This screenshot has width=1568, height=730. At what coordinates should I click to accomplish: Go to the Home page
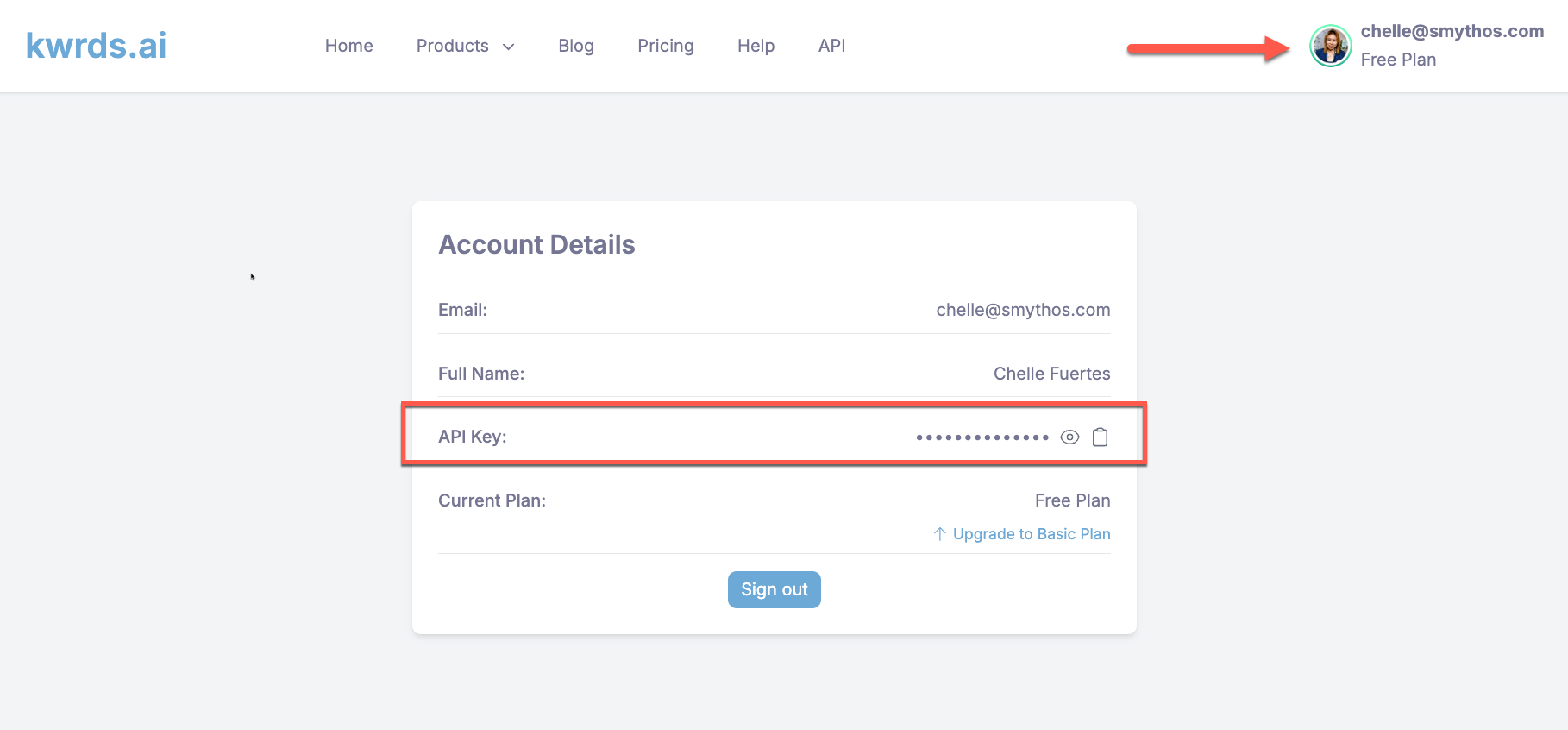[349, 46]
